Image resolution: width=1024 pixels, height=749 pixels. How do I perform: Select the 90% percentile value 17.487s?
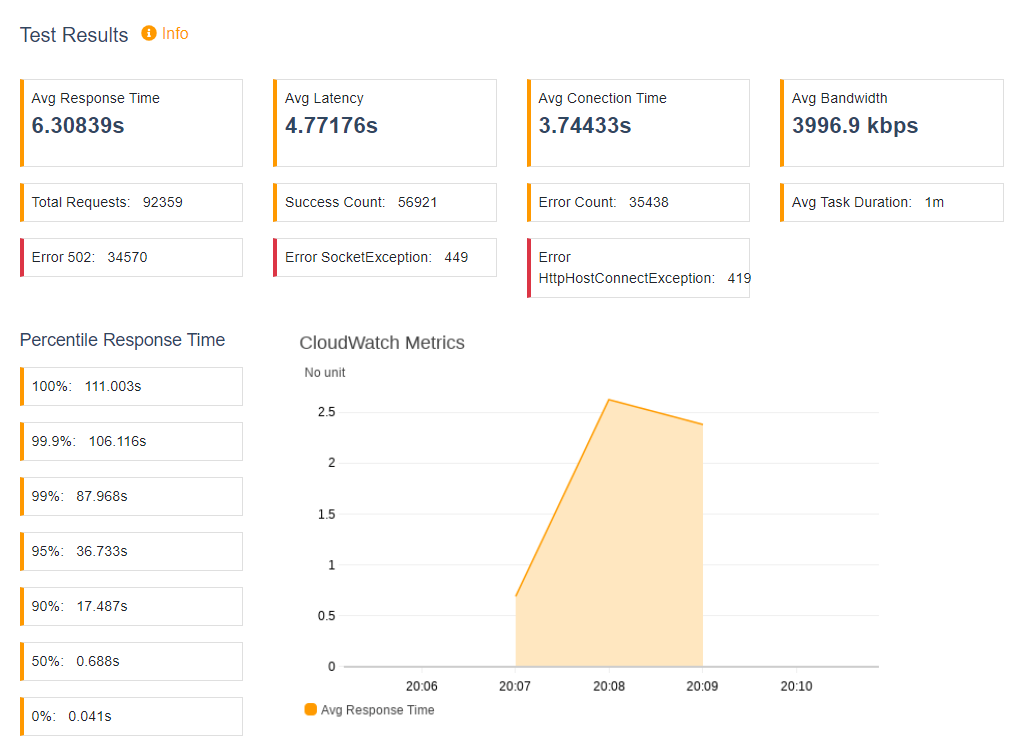point(102,606)
